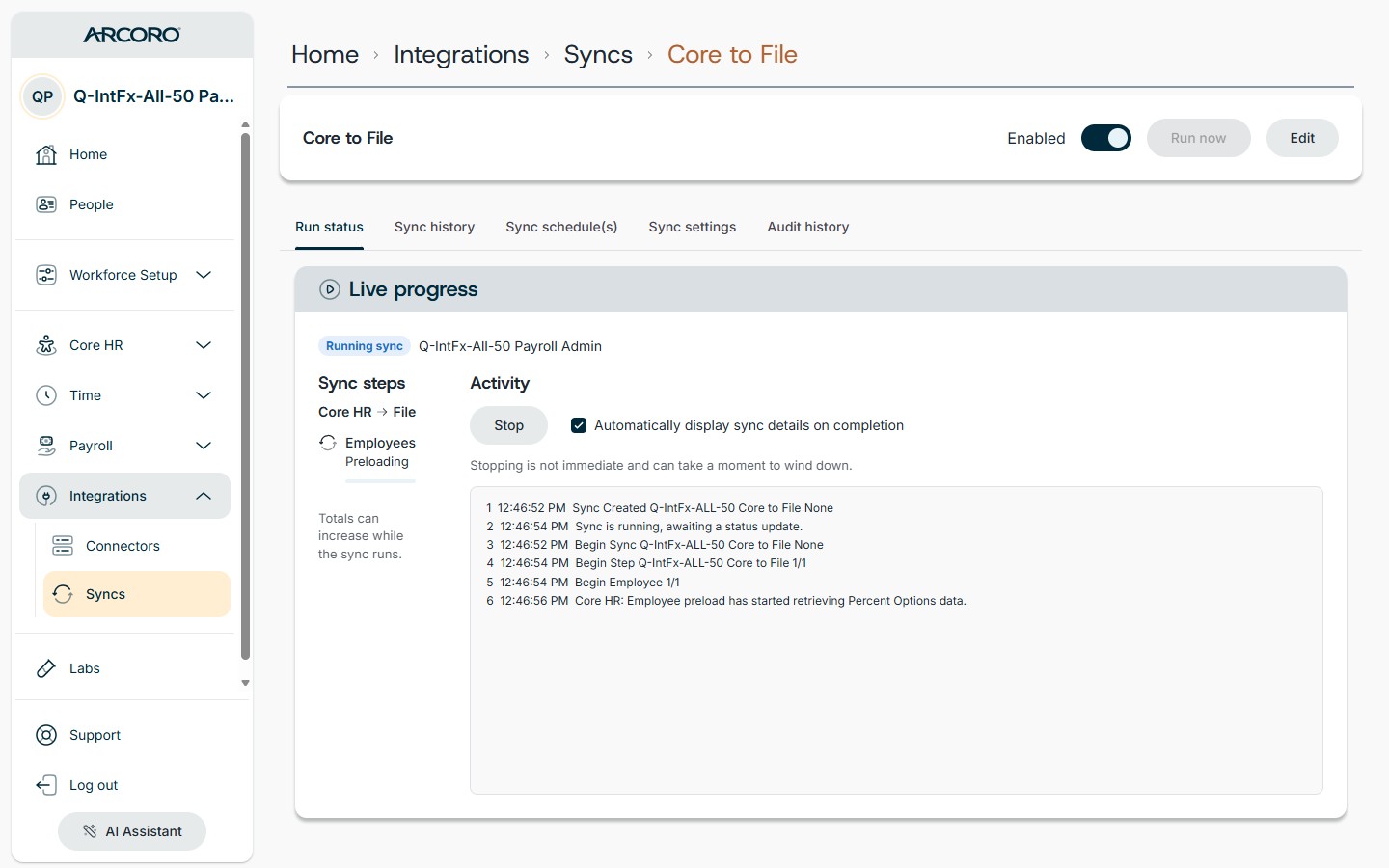
Task: Click the Running sync status badge
Action: (x=365, y=346)
